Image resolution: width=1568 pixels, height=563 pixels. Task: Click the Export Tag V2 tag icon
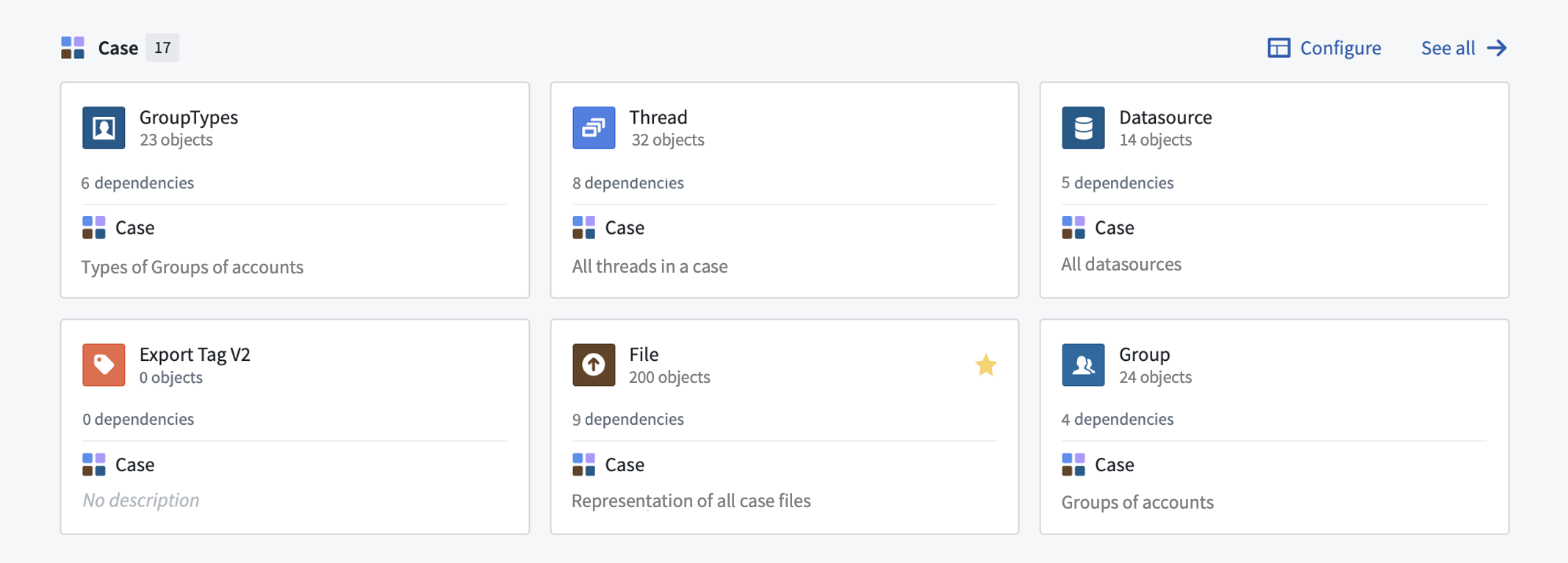[104, 365]
